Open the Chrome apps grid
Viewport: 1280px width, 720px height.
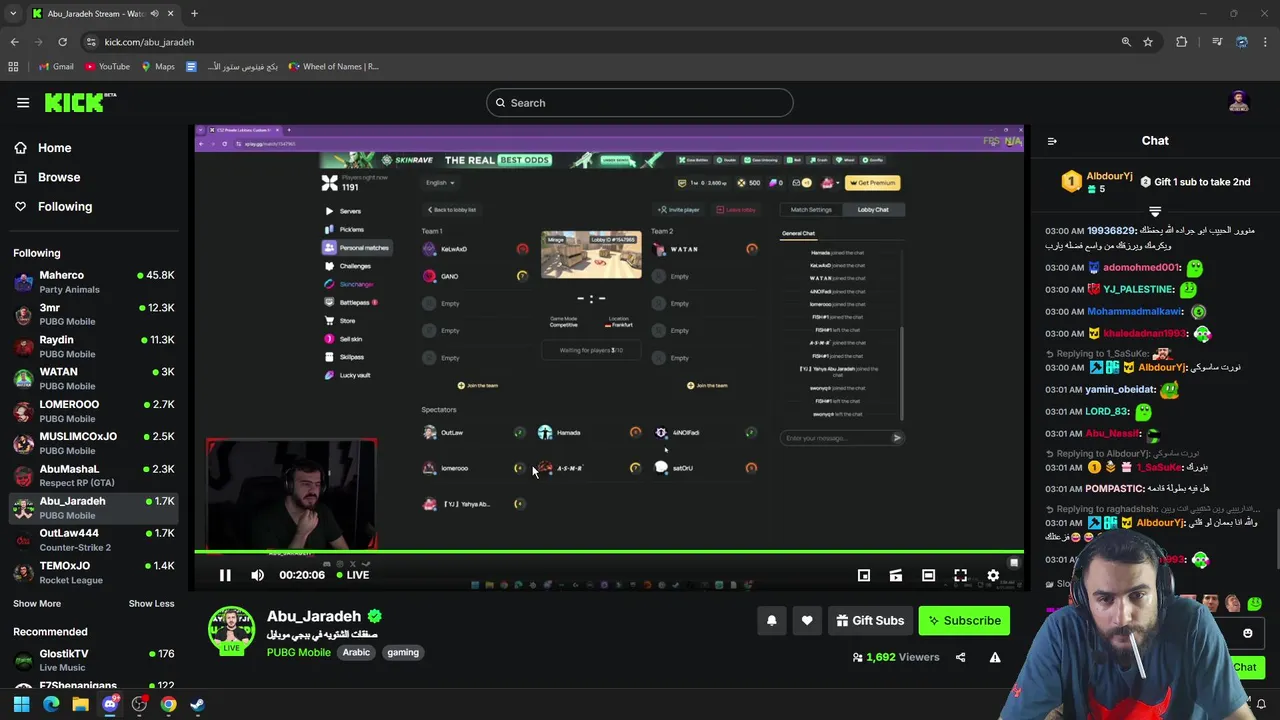(13, 67)
